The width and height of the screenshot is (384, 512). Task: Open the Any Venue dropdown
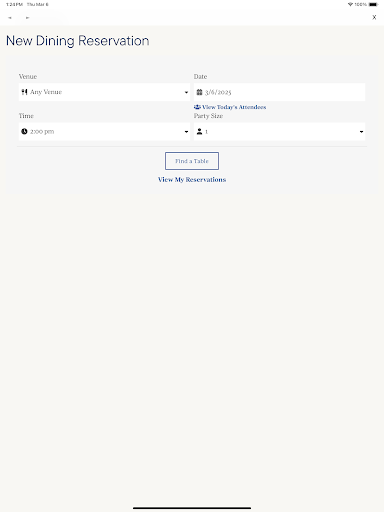click(104, 92)
